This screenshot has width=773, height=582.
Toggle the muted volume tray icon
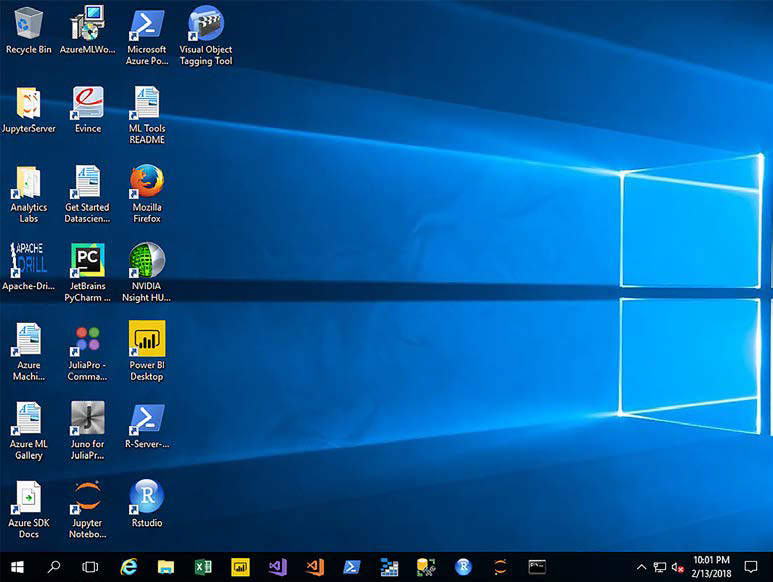tap(677, 567)
